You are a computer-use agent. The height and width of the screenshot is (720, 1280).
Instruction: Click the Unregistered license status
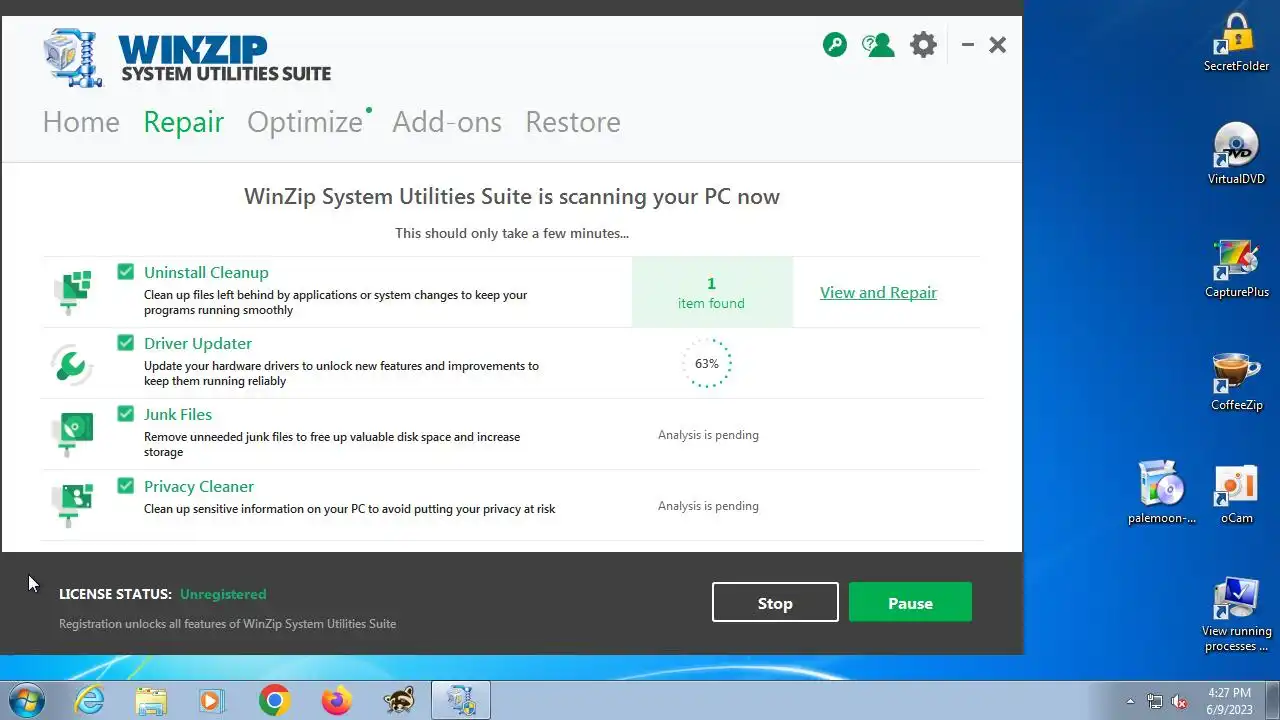tap(223, 594)
